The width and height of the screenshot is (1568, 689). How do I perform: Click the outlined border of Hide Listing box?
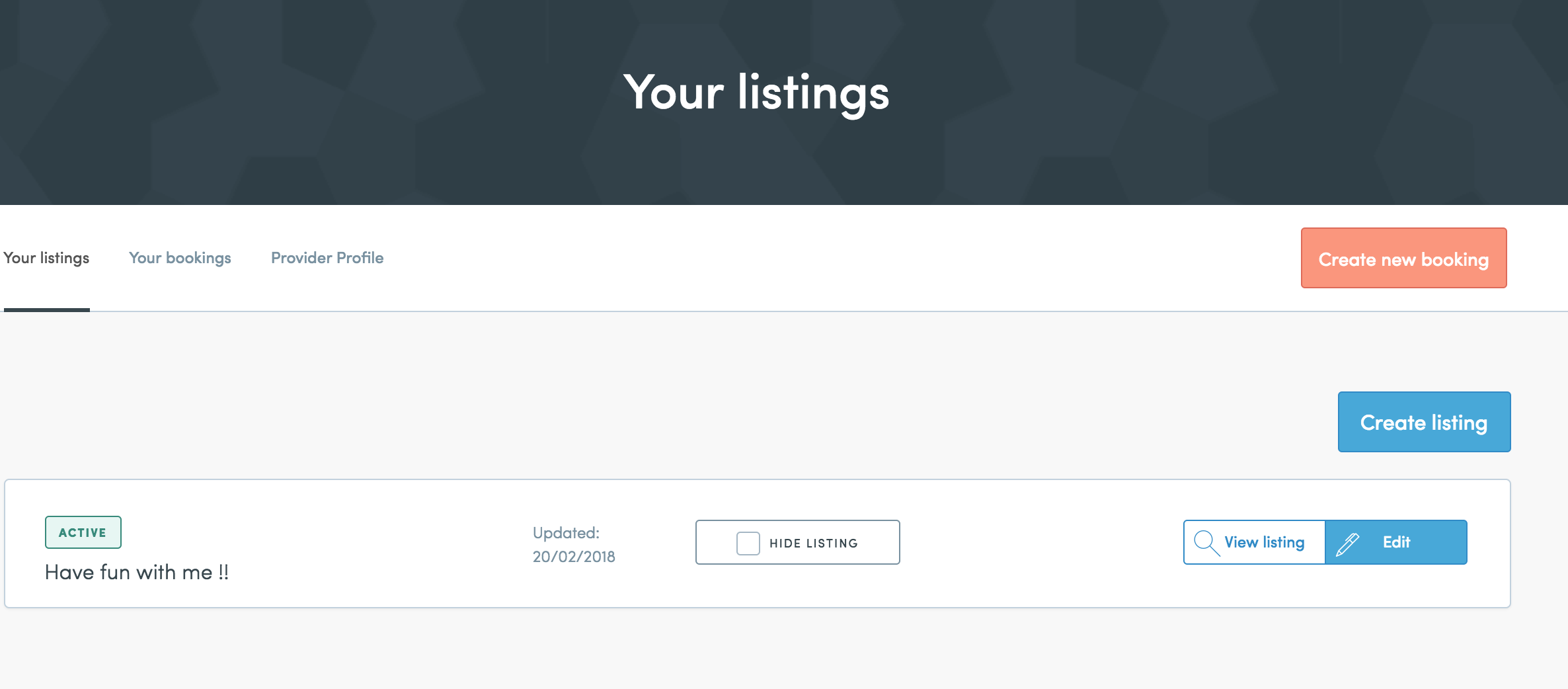point(797,521)
